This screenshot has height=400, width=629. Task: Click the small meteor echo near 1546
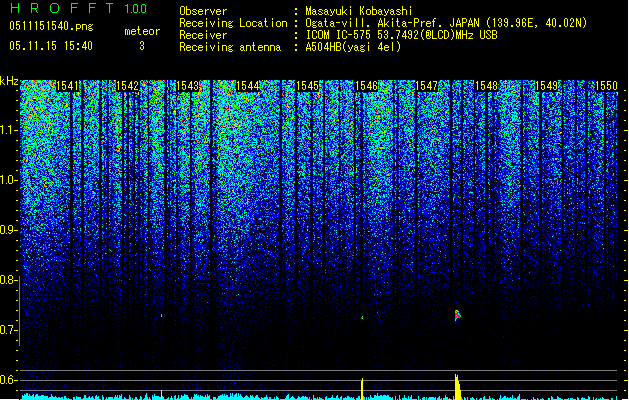[362, 318]
